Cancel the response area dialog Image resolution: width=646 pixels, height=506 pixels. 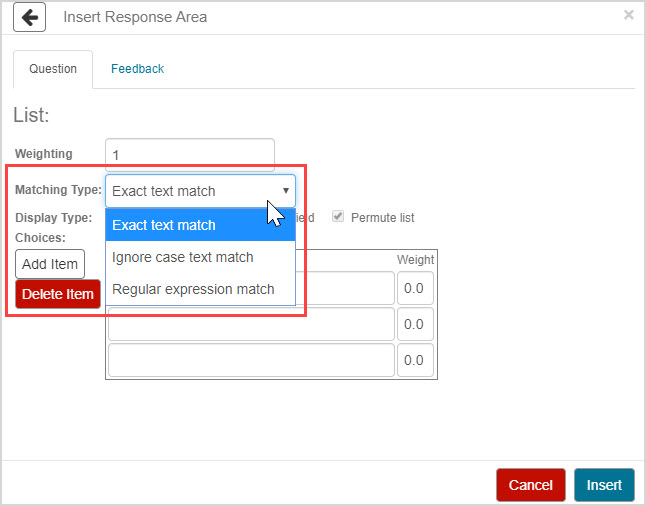pos(530,485)
